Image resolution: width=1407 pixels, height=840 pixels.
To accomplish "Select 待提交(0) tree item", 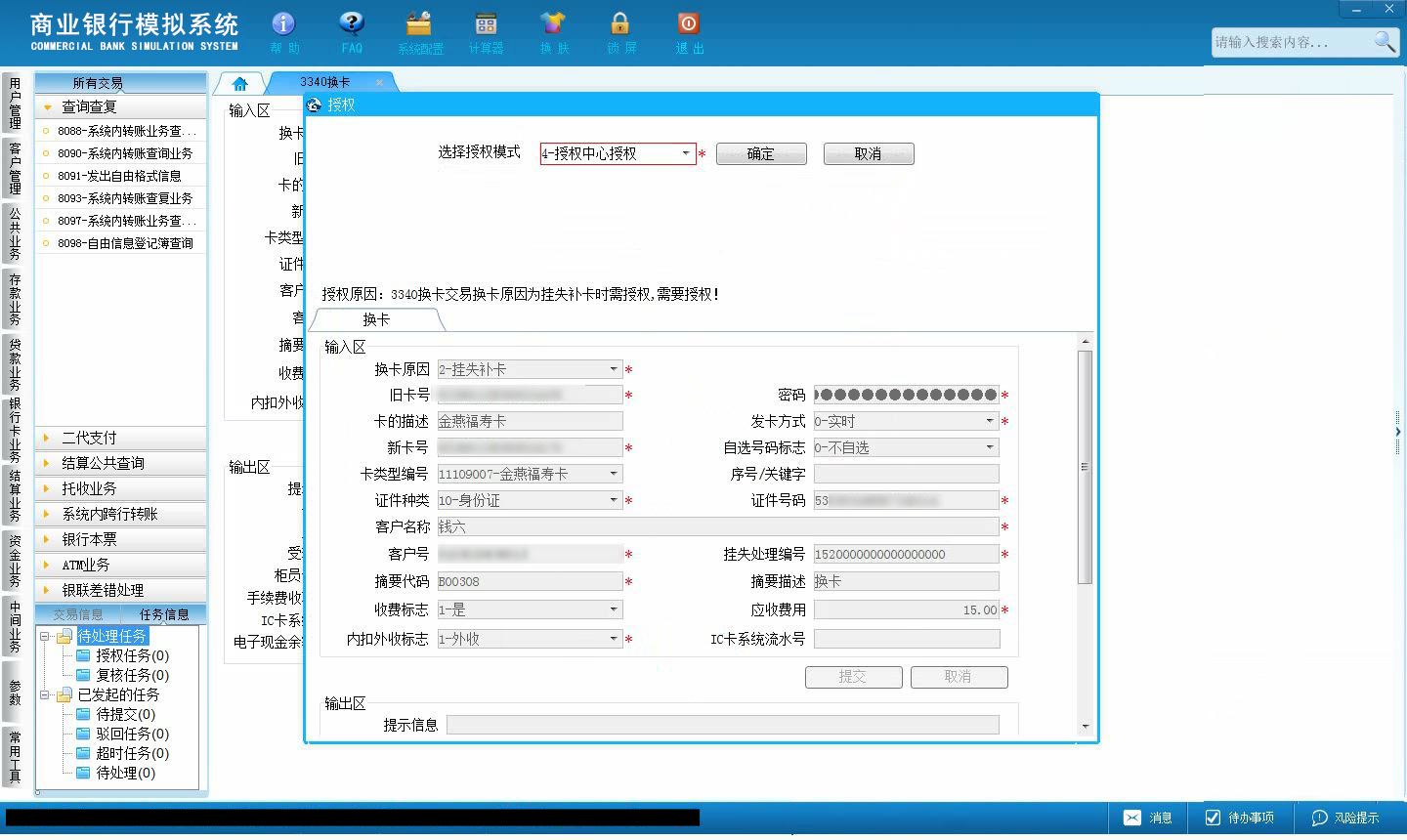I will point(125,714).
